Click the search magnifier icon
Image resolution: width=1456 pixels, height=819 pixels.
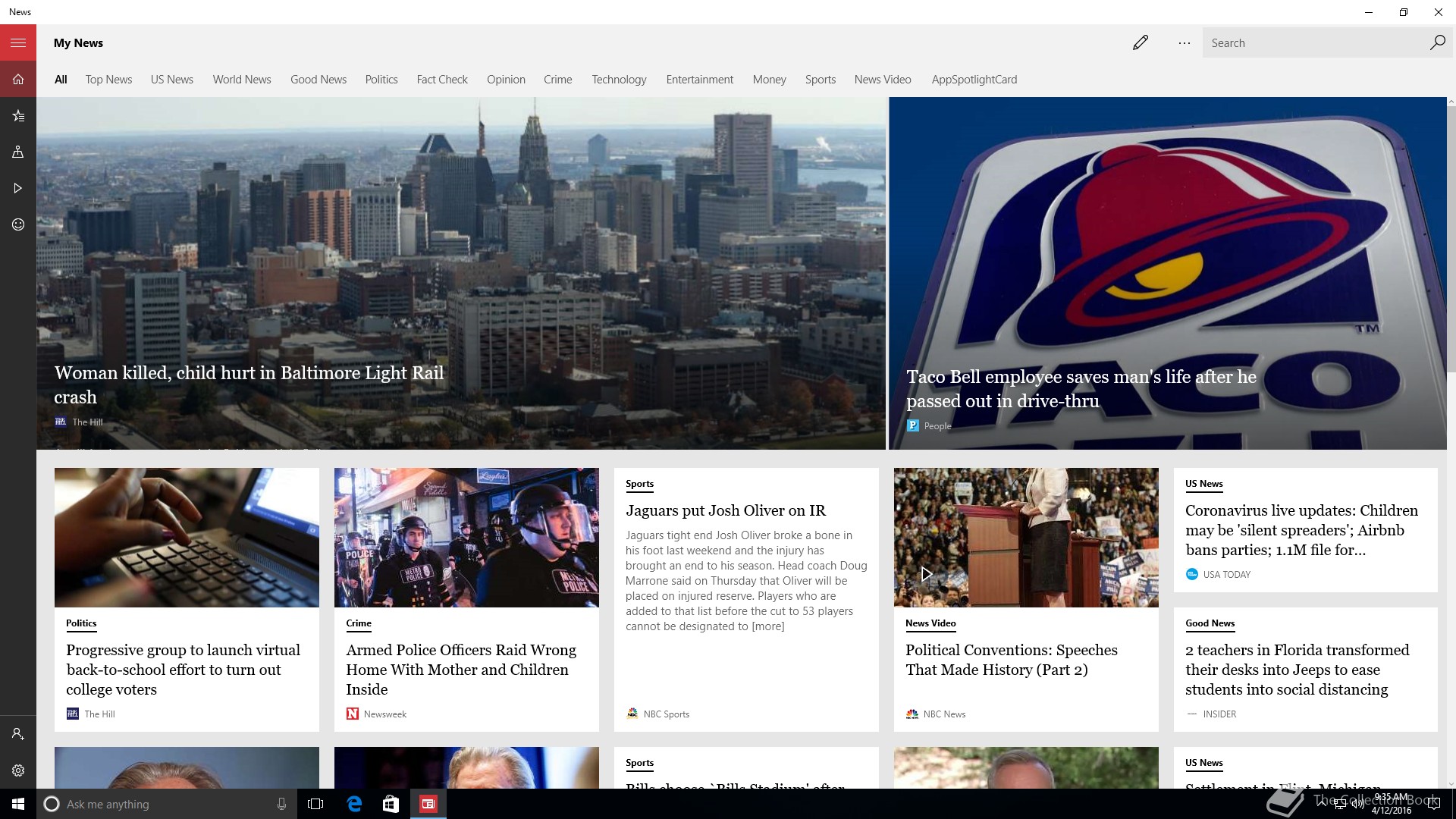[x=1437, y=42]
